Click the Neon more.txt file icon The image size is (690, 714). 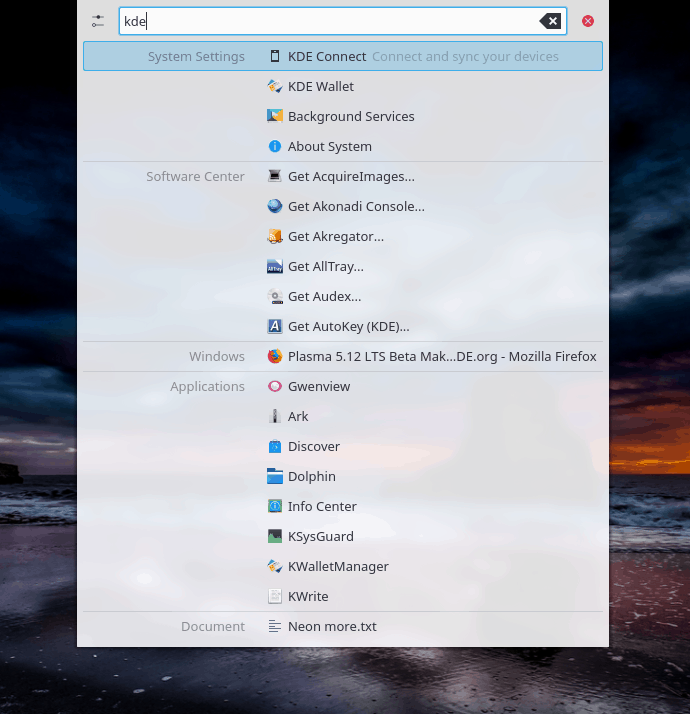[x=275, y=627]
